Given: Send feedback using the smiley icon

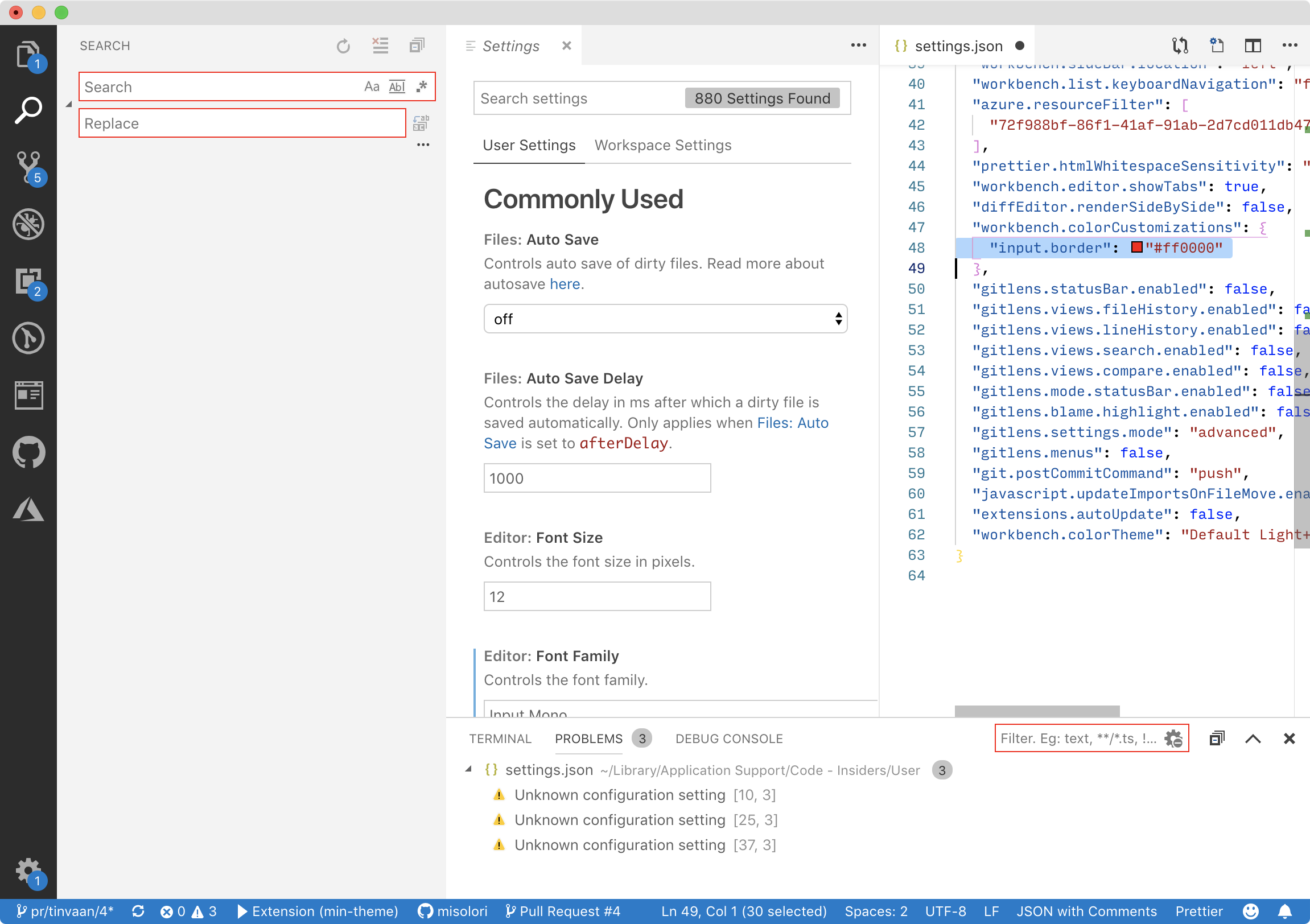Looking at the screenshot, I should pyautogui.click(x=1251, y=911).
